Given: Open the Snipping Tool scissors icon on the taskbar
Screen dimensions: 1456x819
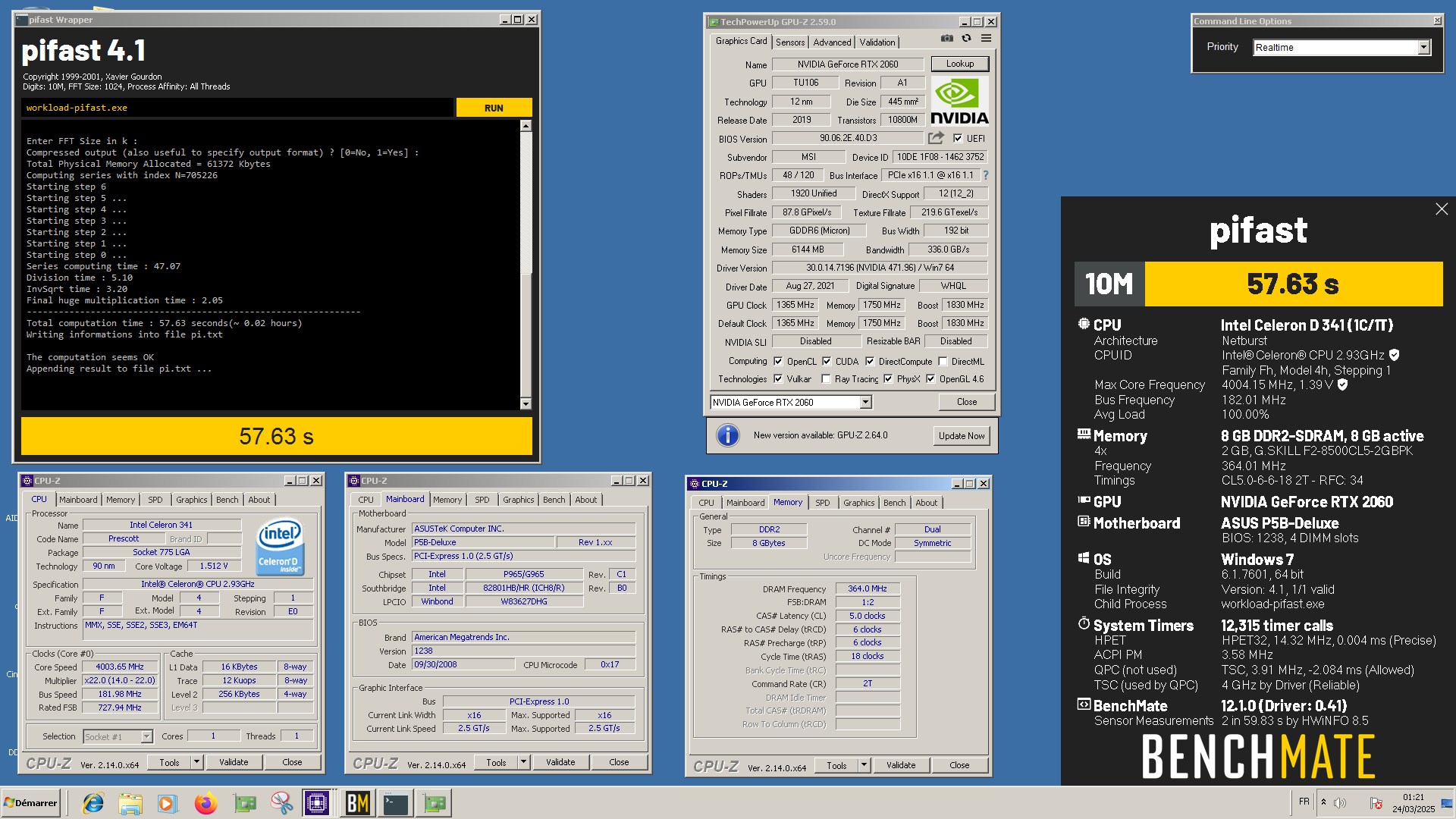Looking at the screenshot, I should pyautogui.click(x=281, y=803).
